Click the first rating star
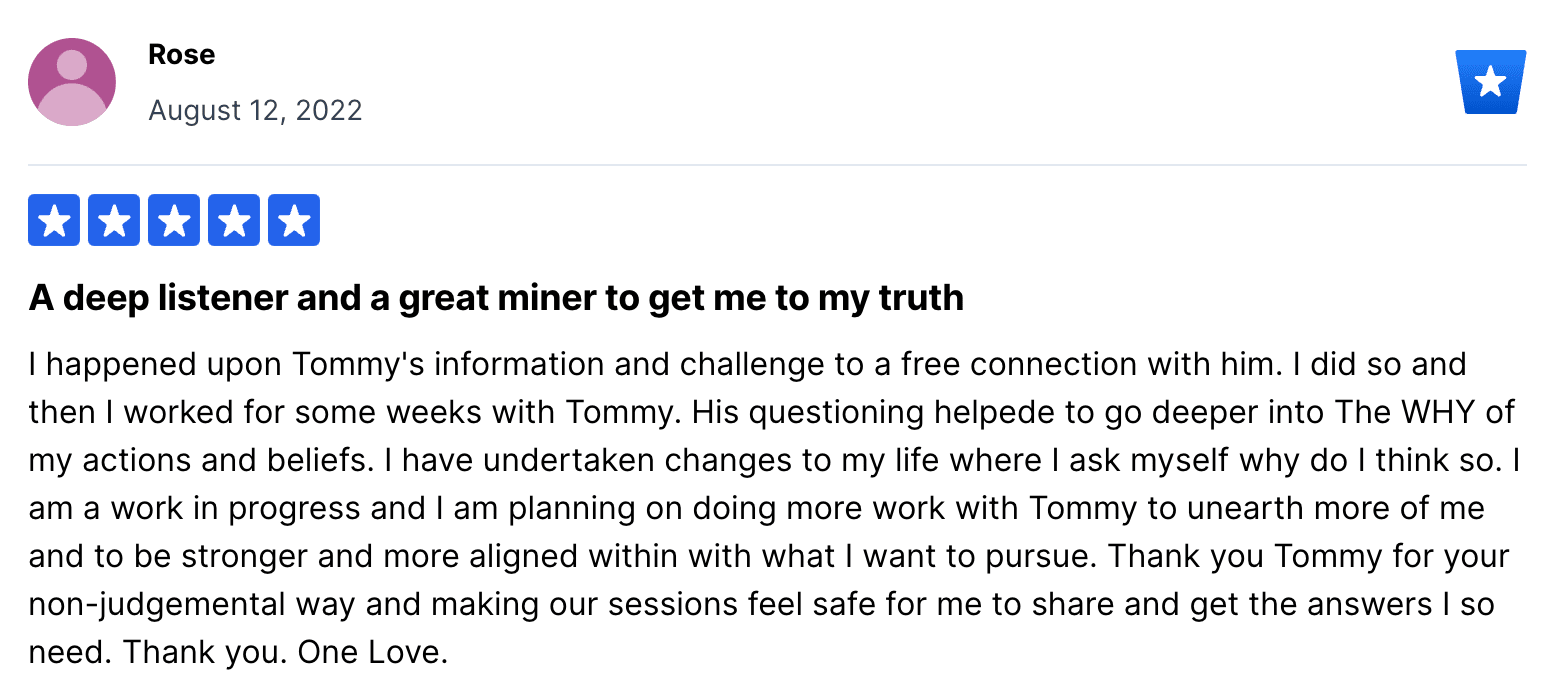Image resolution: width=1562 pixels, height=698 pixels. coord(54,220)
